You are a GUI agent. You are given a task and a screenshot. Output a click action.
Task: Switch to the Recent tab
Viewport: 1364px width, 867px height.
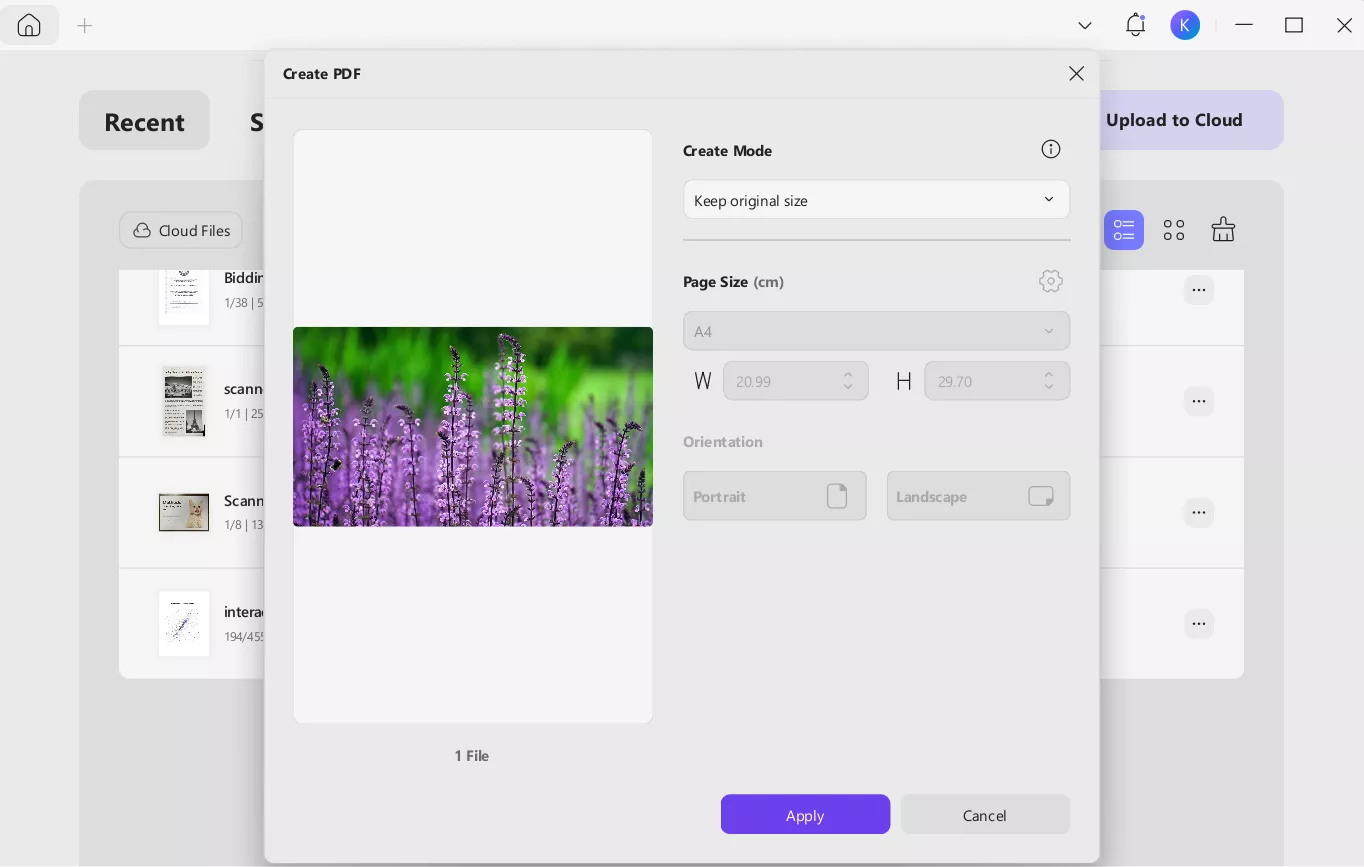pos(144,121)
